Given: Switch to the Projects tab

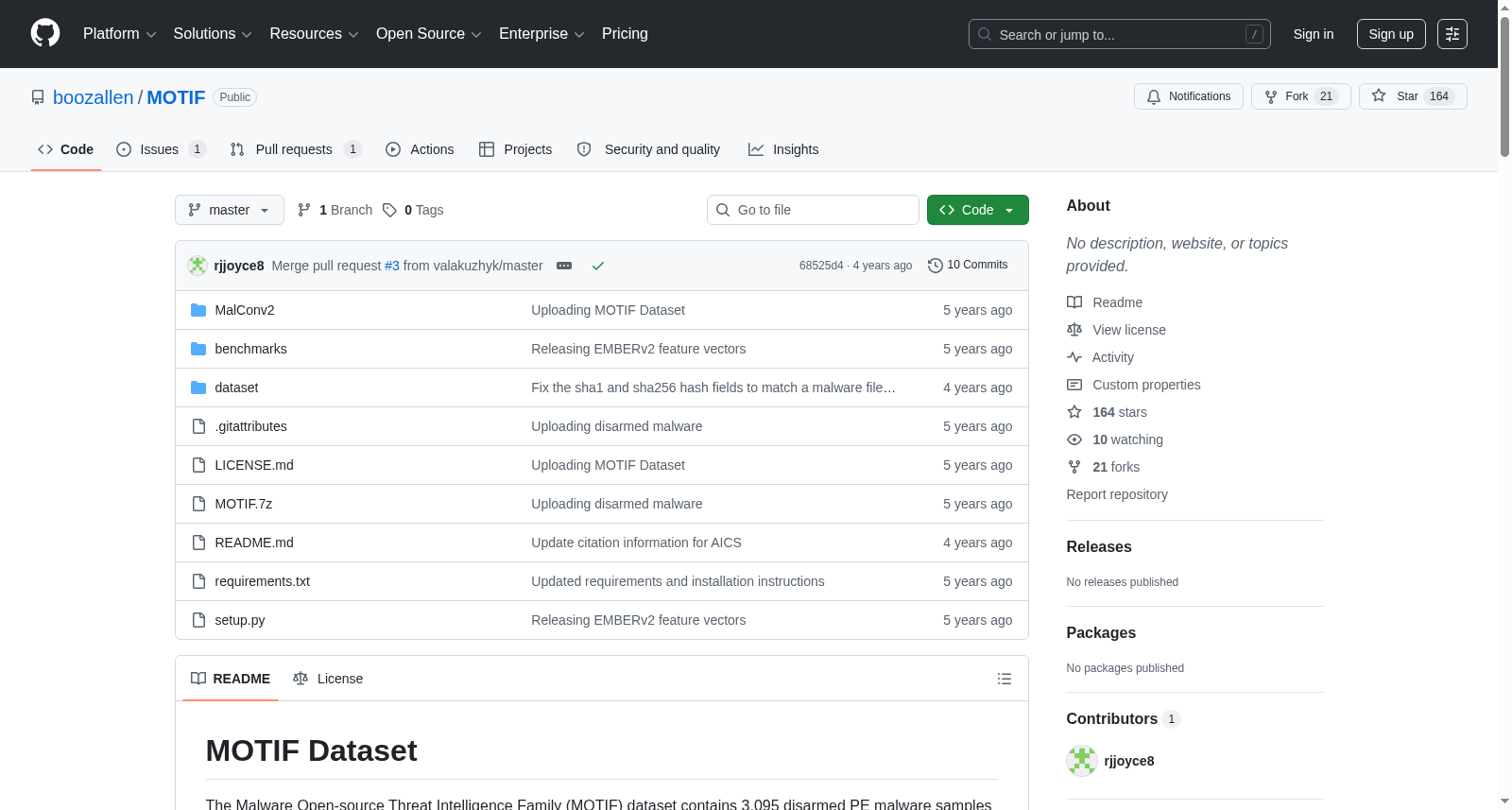Looking at the screenshot, I should coord(515,149).
